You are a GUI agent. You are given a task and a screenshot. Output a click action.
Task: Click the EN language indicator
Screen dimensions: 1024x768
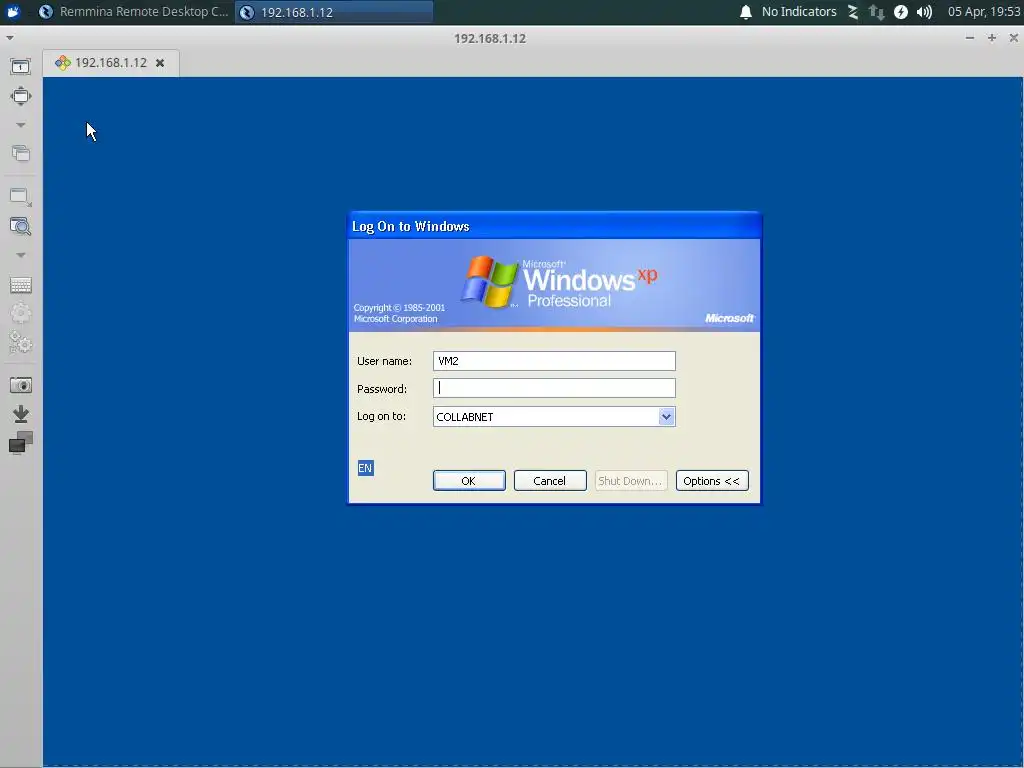(x=365, y=468)
